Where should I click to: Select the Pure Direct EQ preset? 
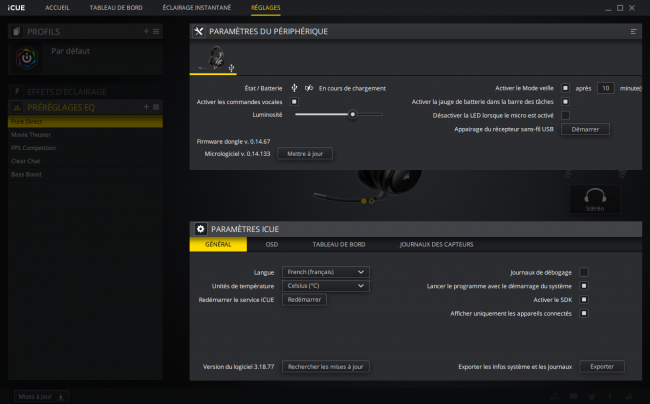pyautogui.click(x=85, y=121)
